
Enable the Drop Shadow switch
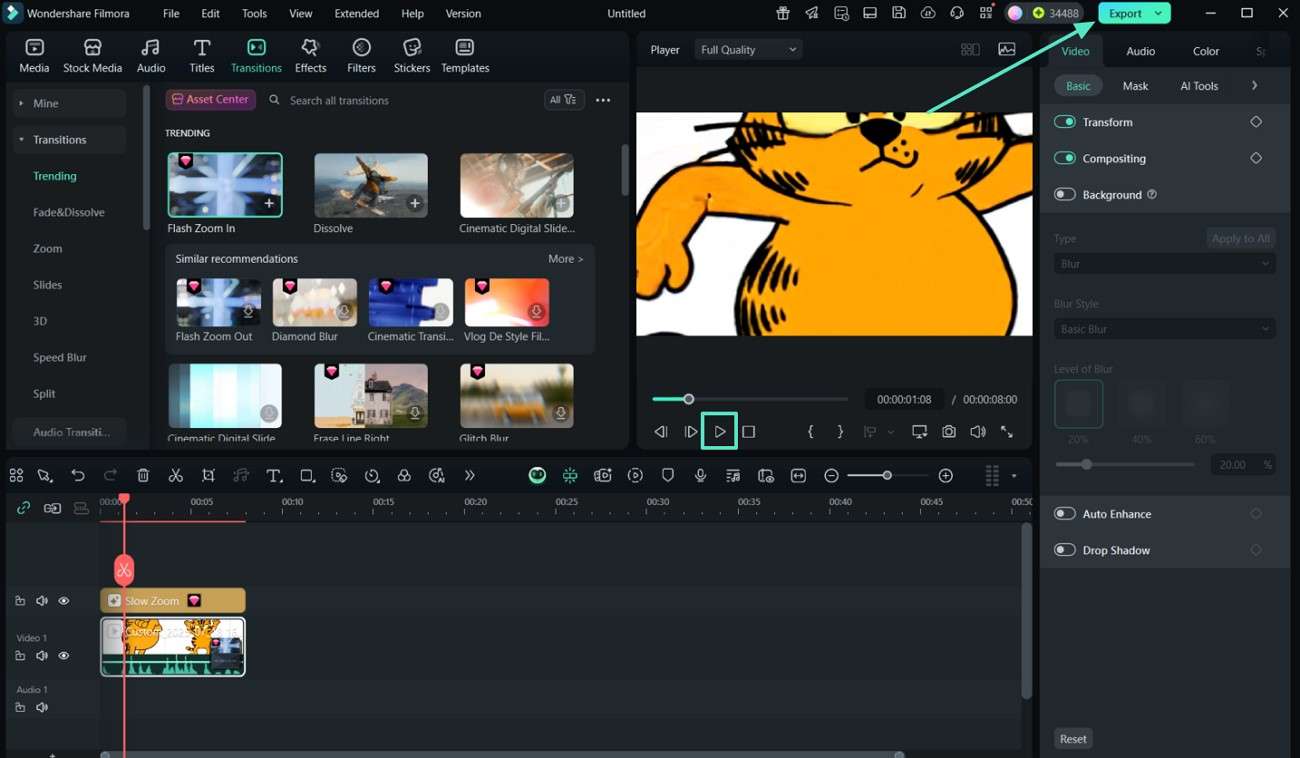(x=1065, y=550)
